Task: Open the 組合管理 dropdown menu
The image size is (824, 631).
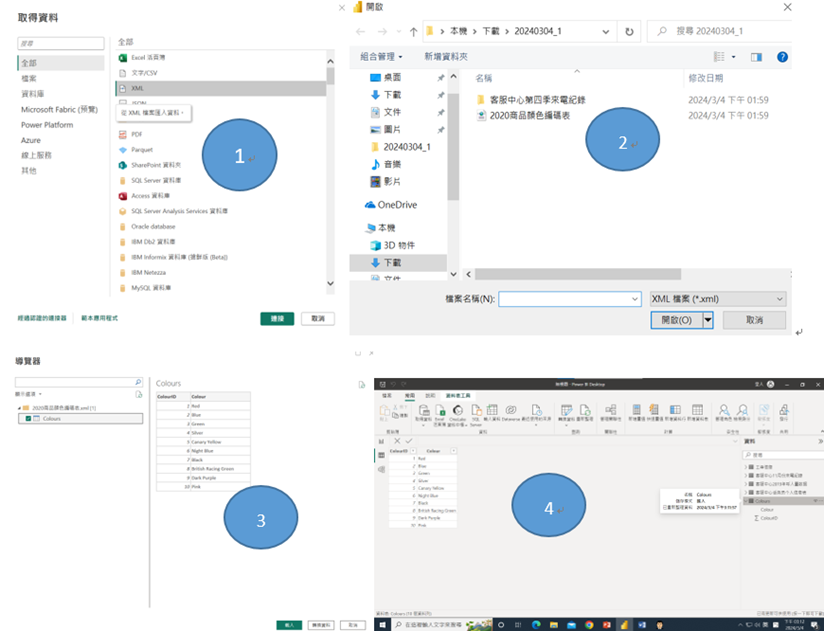Action: (x=382, y=57)
